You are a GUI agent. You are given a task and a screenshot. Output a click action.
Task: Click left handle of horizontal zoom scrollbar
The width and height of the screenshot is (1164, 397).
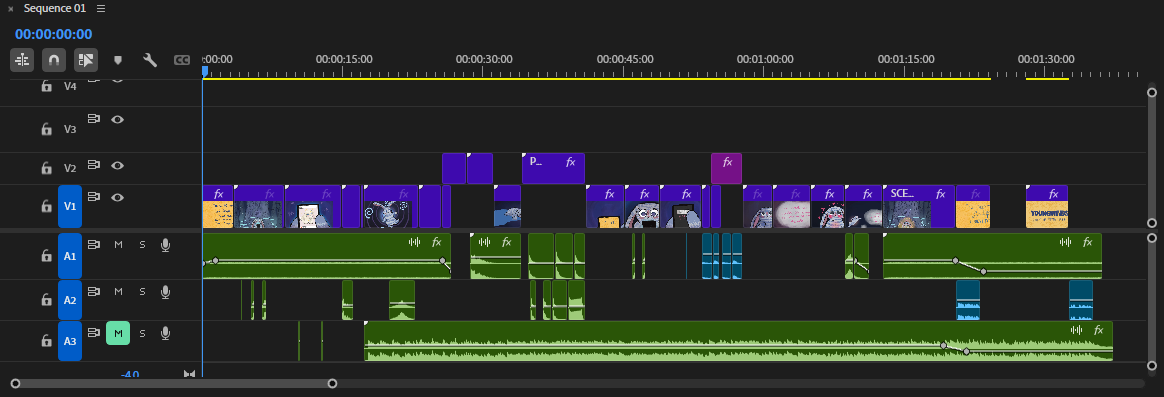point(15,384)
